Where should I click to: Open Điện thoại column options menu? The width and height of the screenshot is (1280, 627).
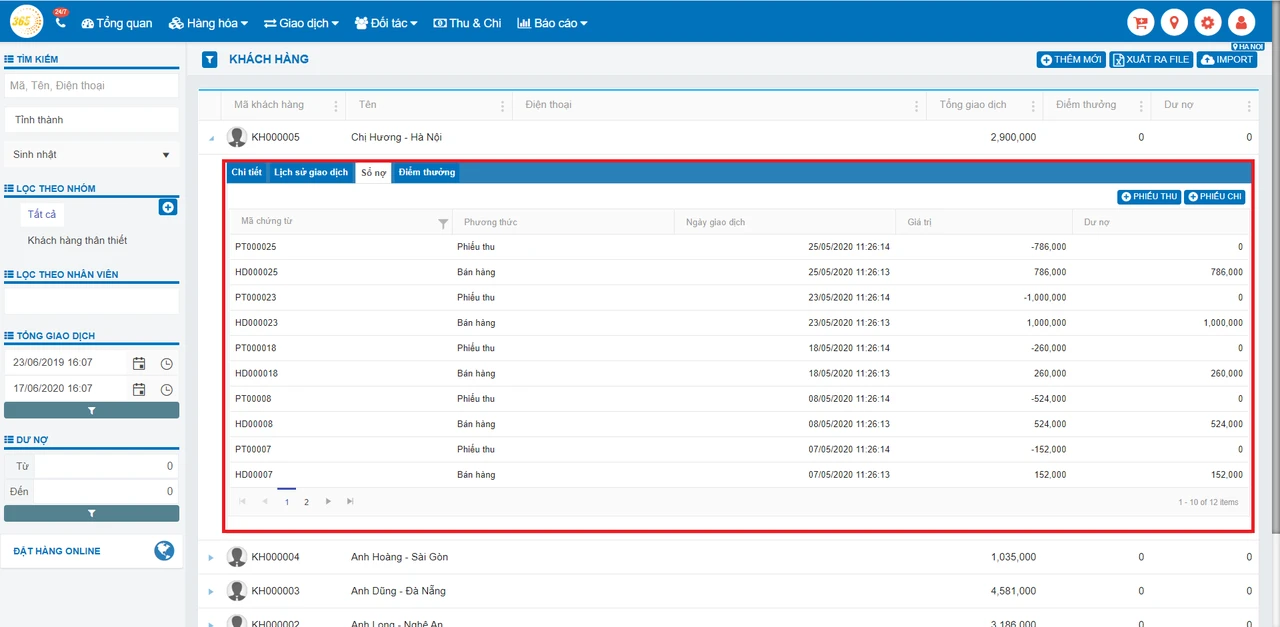click(x=918, y=106)
